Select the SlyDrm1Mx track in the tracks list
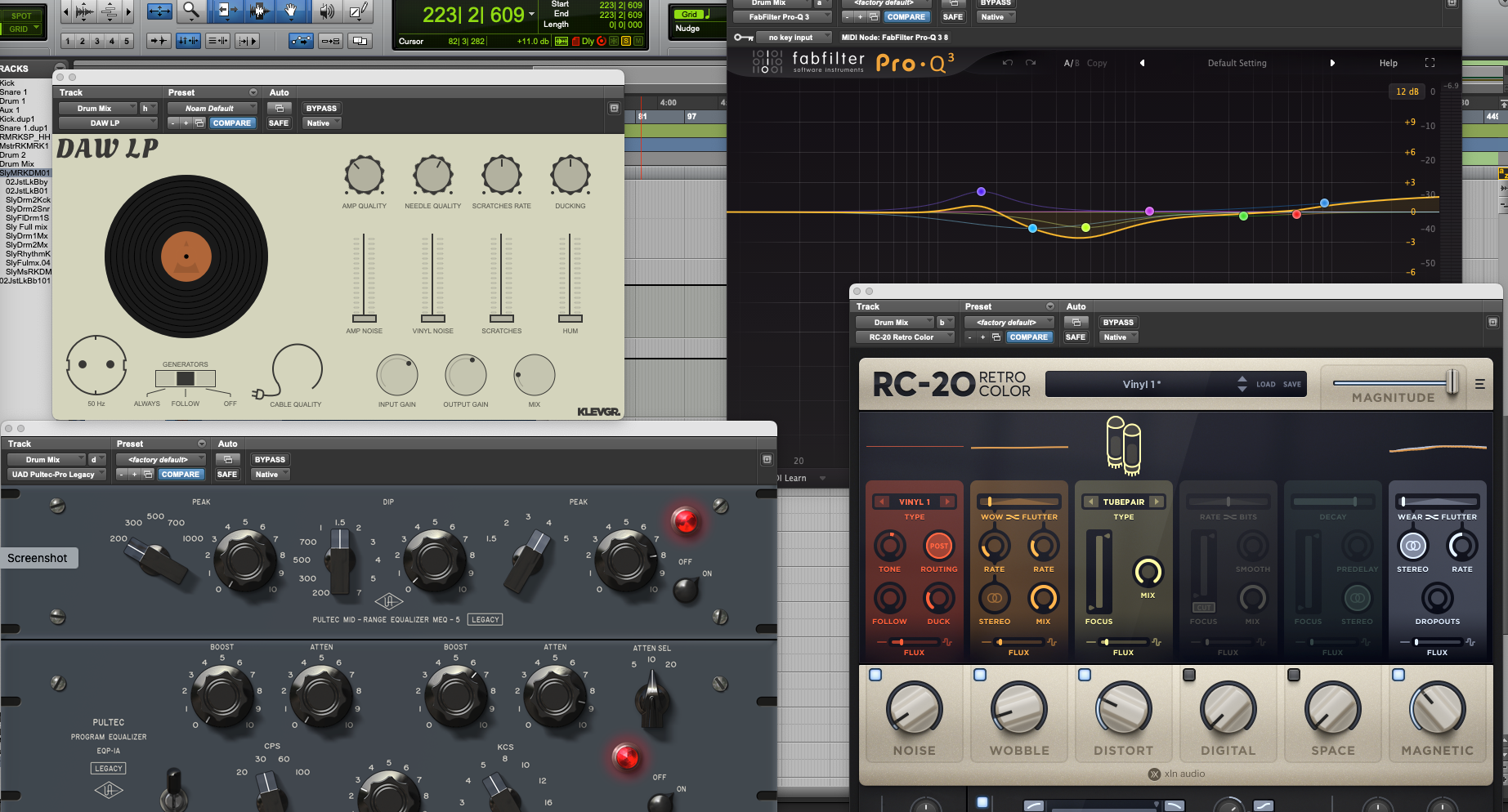Screen dimensions: 1508x812 coord(25,235)
